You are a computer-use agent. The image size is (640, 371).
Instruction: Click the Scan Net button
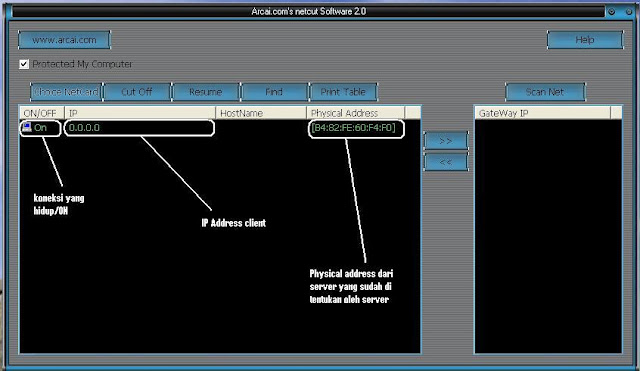[x=545, y=92]
